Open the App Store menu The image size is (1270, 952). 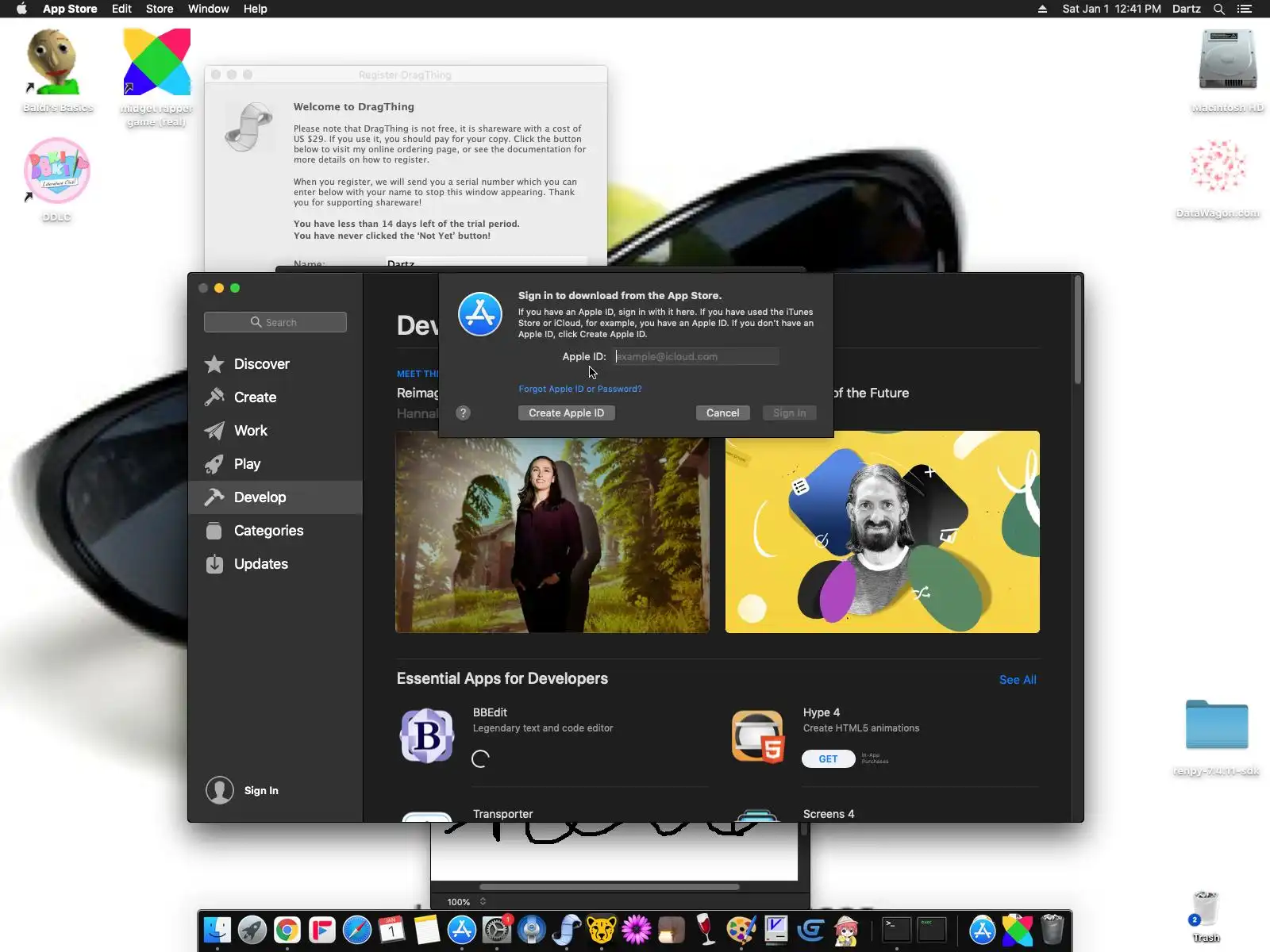coord(70,9)
